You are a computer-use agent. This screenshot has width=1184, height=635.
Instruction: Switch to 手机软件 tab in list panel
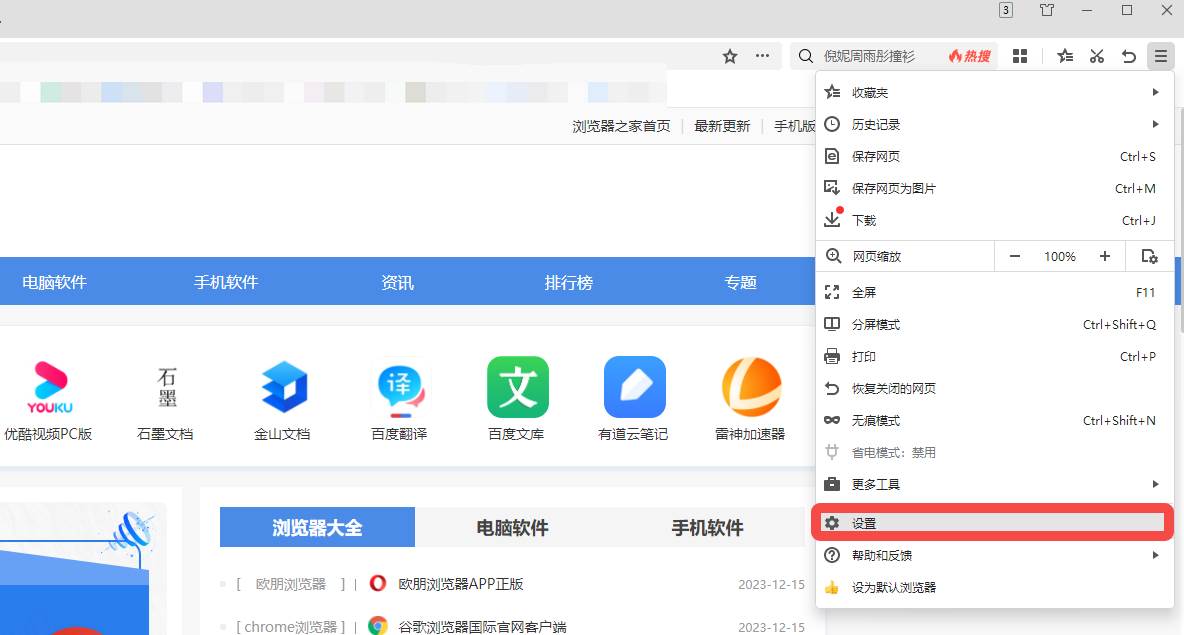(x=708, y=527)
